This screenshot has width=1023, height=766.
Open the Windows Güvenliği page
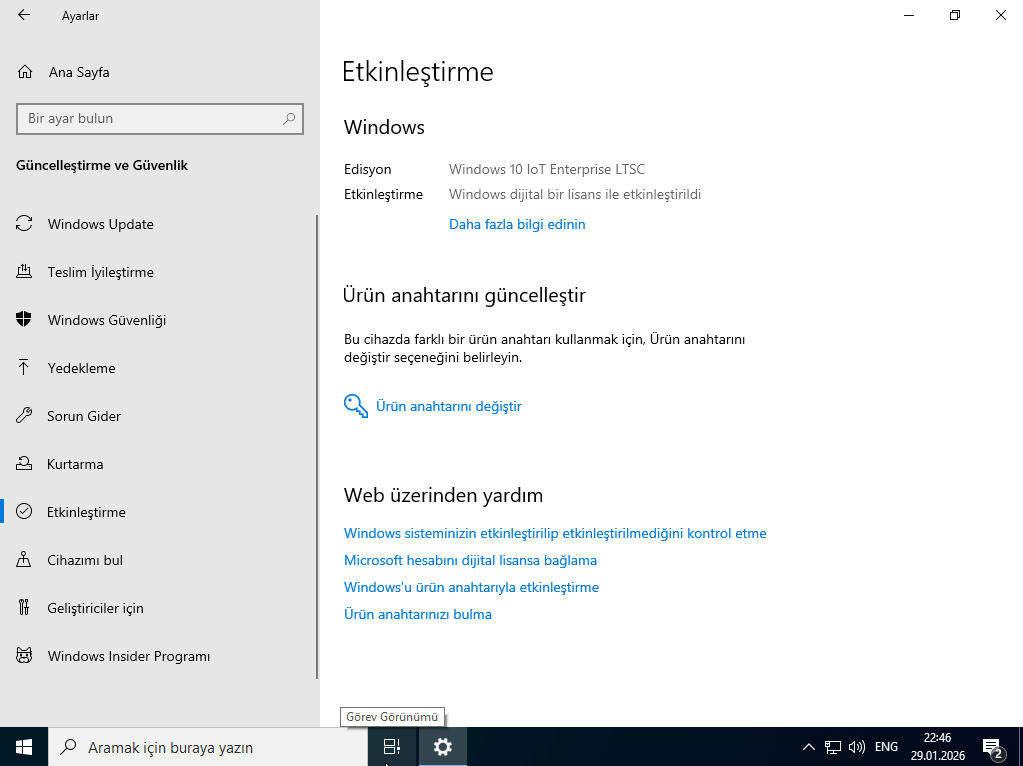[x=159, y=320]
